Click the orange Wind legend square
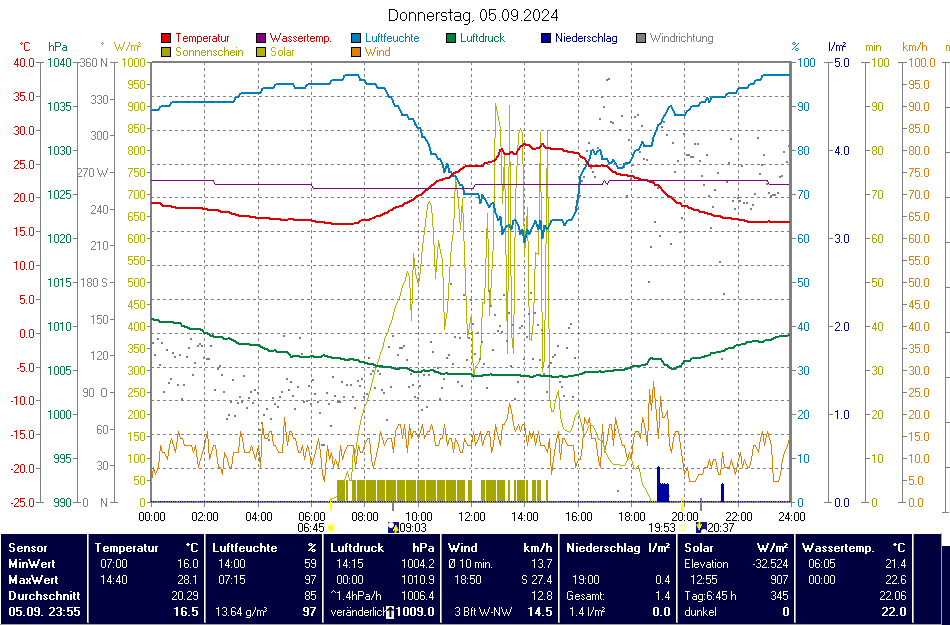The height and width of the screenshot is (625, 950). pyautogui.click(x=356, y=52)
